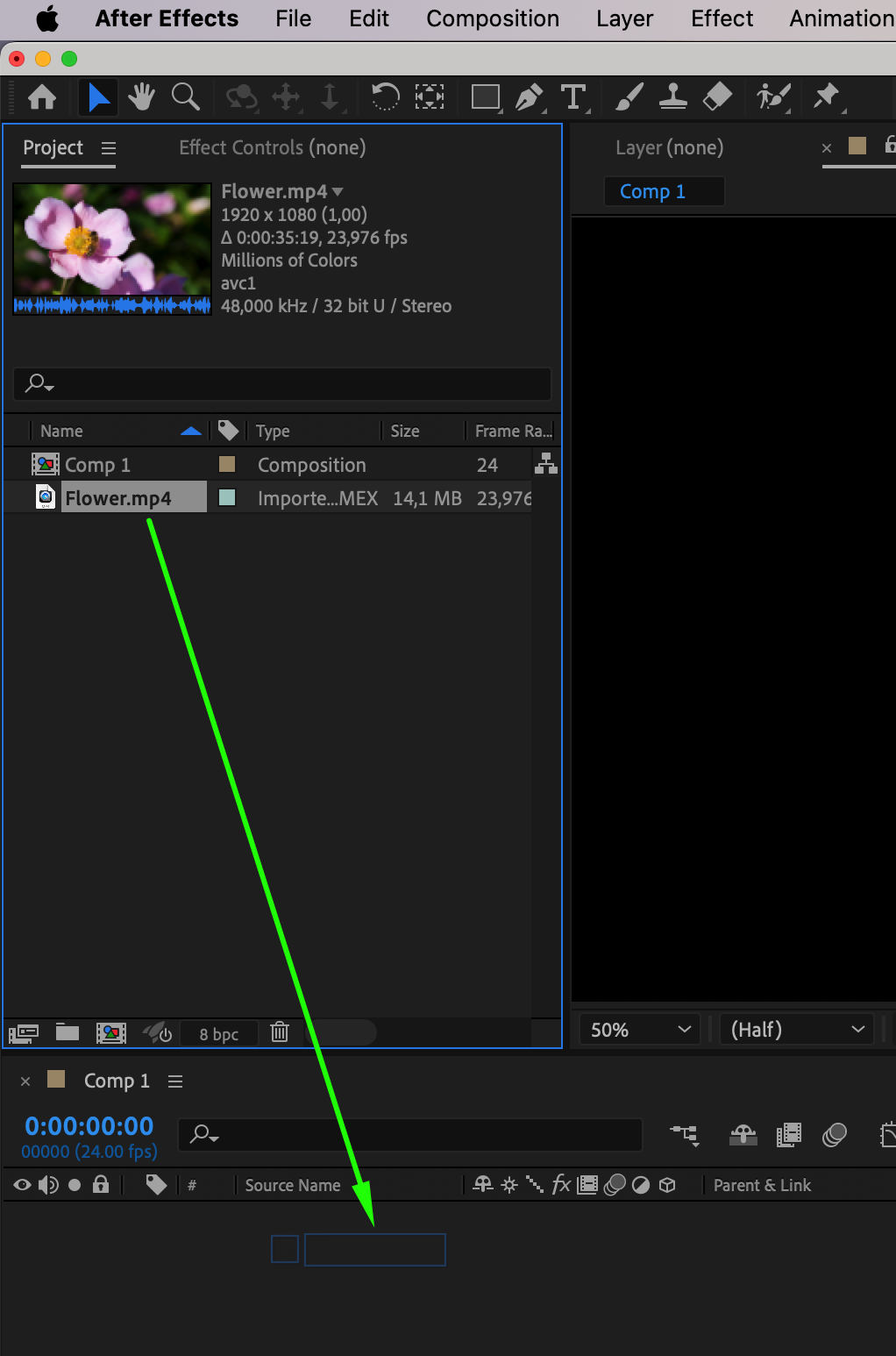
Task: Open the Layer menu
Action: pos(624,18)
